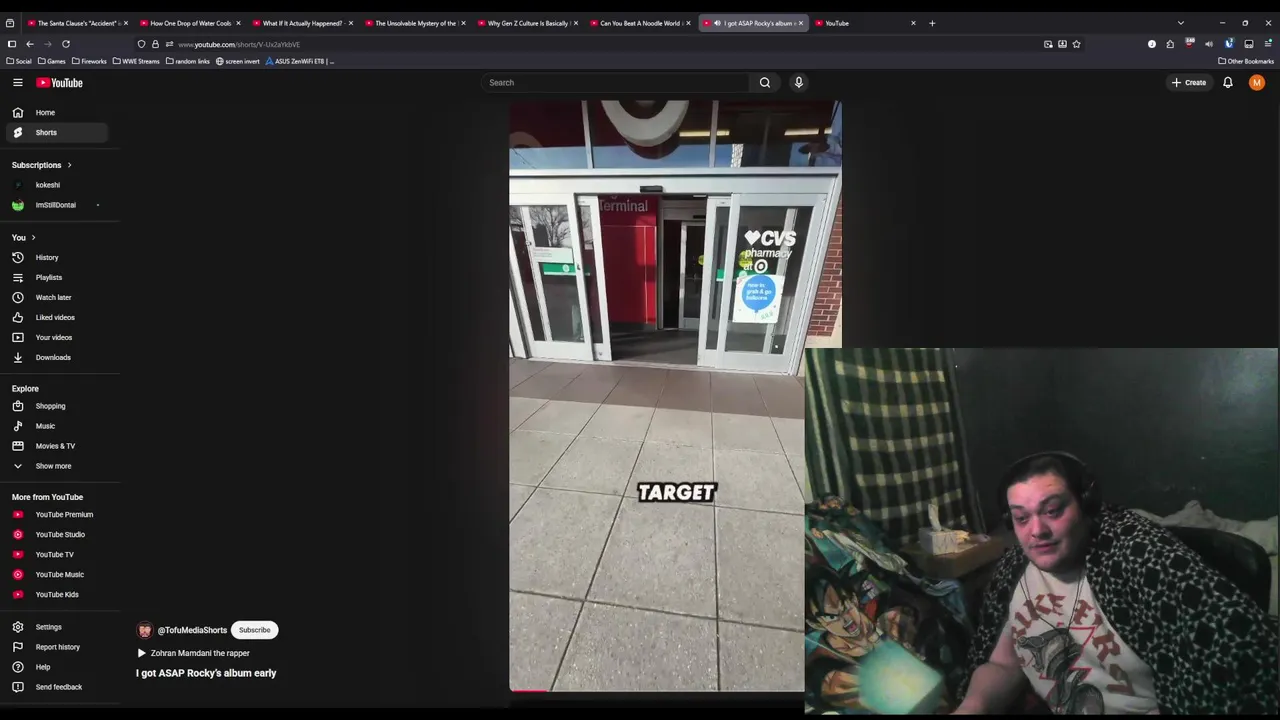The width and height of the screenshot is (1280, 720).
Task: Open the list all tabs dropdown
Action: tap(1181, 23)
